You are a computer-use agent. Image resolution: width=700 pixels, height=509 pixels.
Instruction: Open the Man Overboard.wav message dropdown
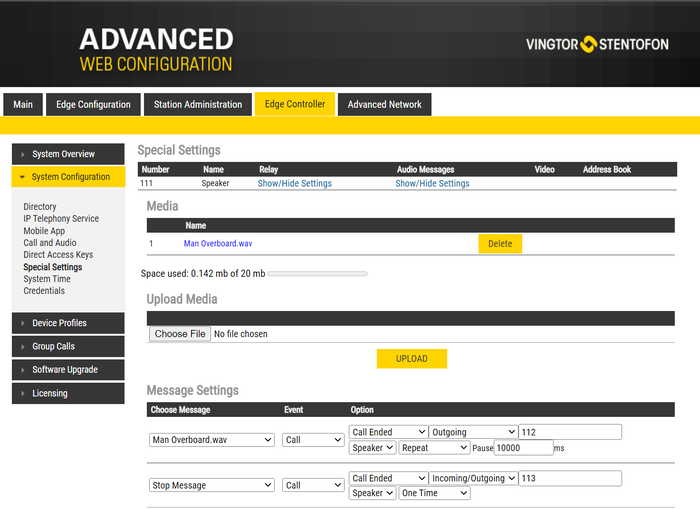click(x=212, y=440)
